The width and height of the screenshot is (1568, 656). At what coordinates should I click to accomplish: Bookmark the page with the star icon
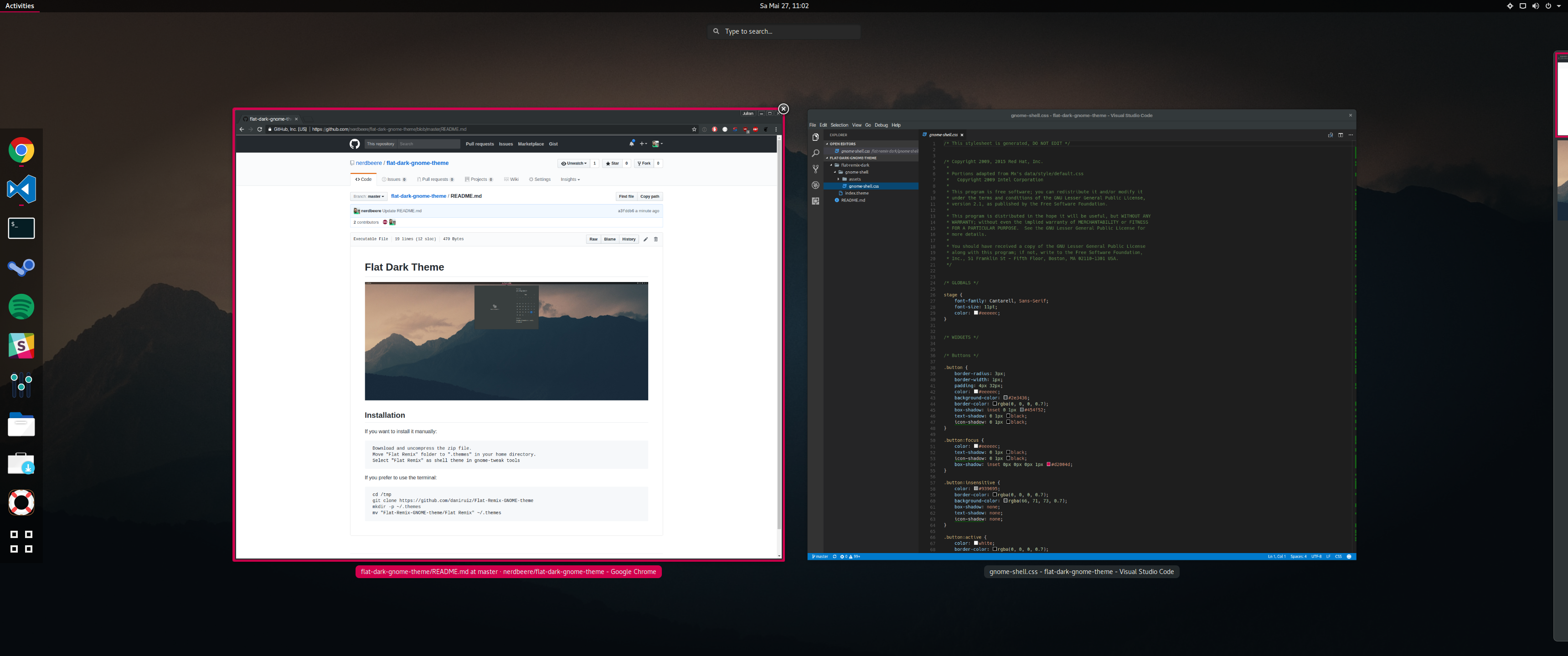click(694, 129)
